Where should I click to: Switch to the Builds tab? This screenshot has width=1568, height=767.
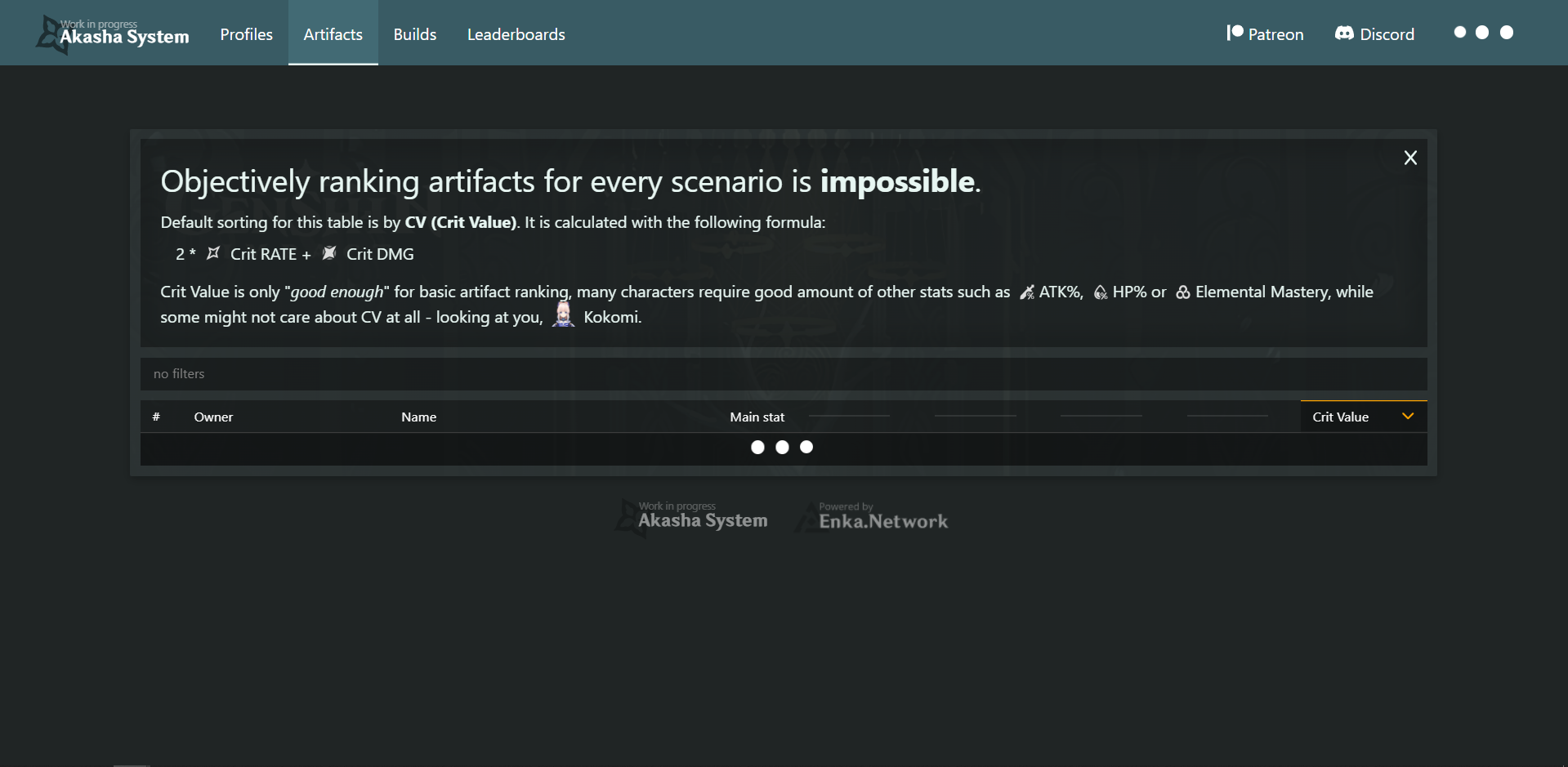(415, 34)
